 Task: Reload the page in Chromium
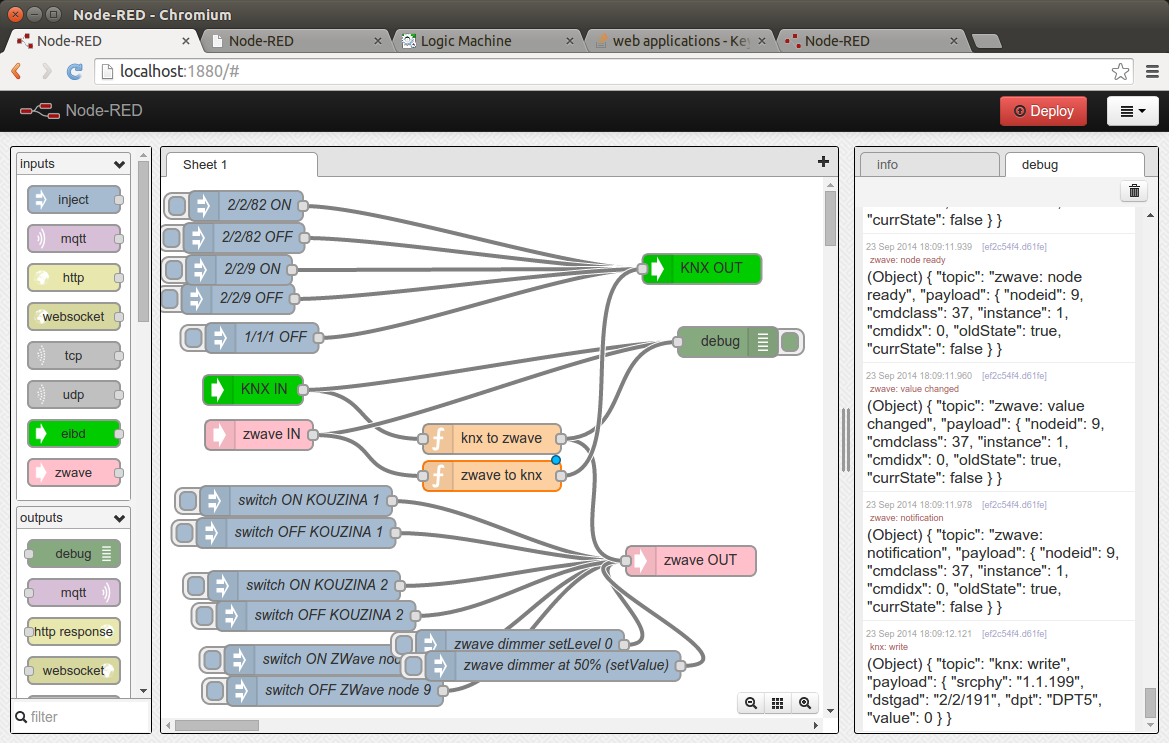(x=75, y=72)
